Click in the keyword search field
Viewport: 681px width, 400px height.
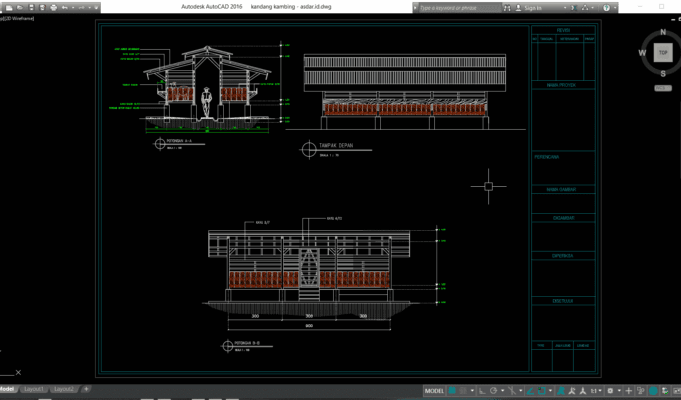click(x=460, y=8)
